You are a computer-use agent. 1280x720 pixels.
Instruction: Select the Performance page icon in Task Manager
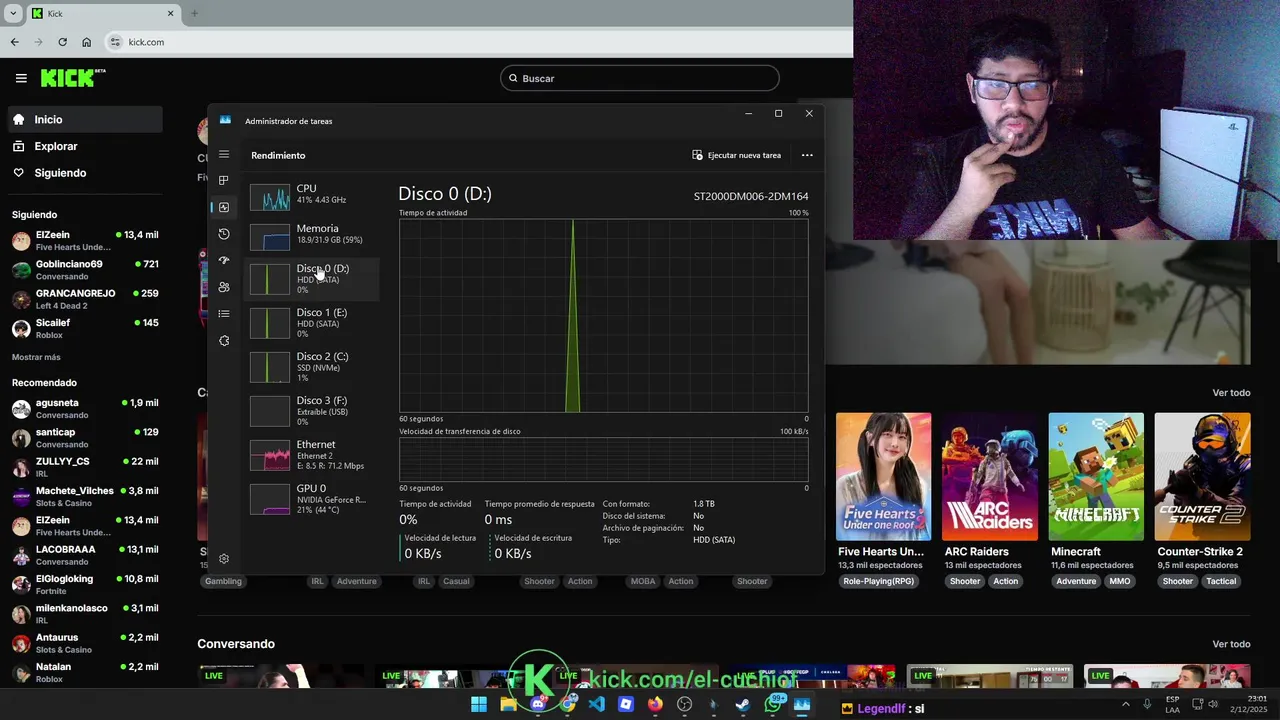(x=224, y=207)
